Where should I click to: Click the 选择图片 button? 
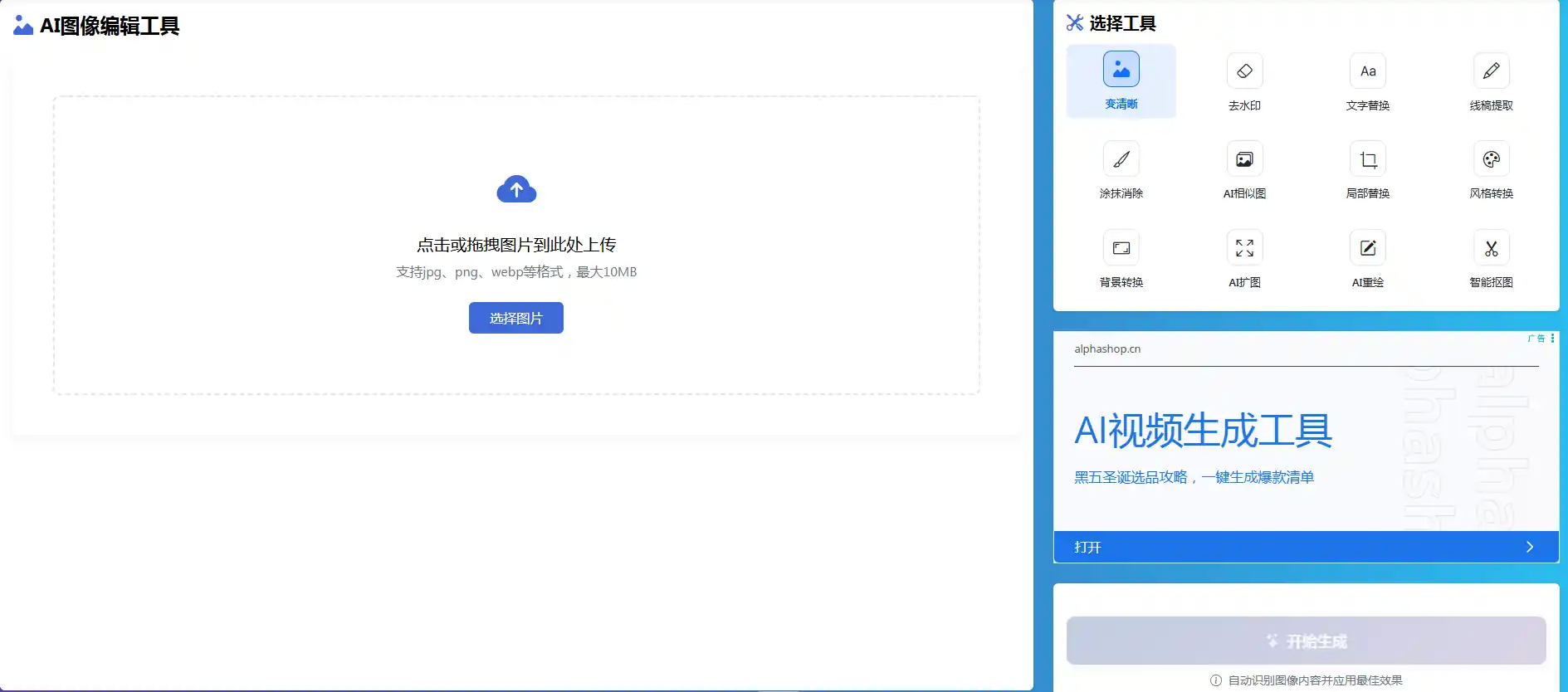(515, 318)
